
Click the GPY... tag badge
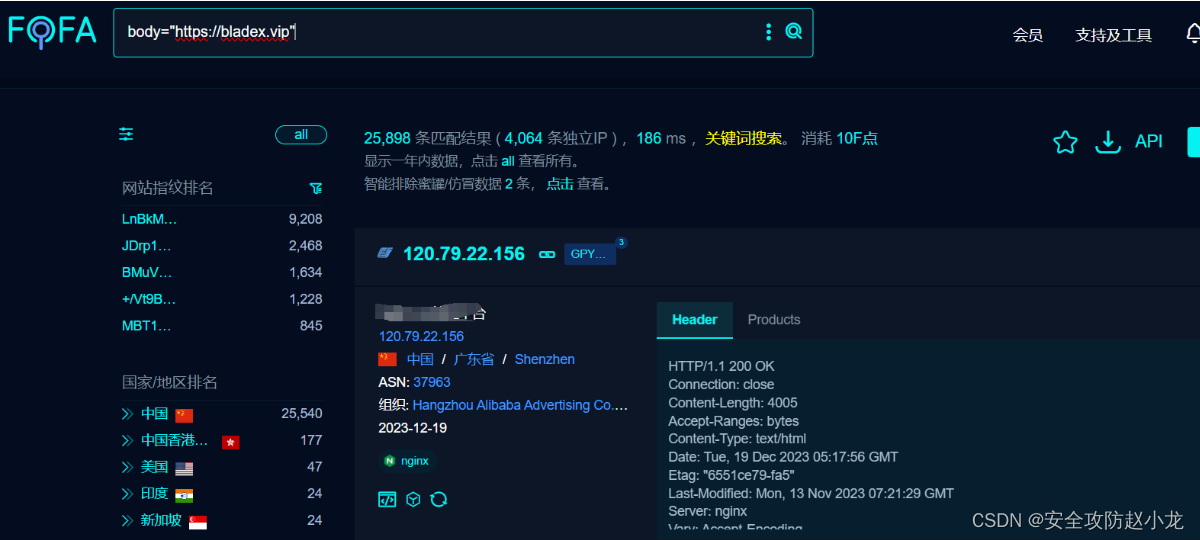tap(589, 254)
